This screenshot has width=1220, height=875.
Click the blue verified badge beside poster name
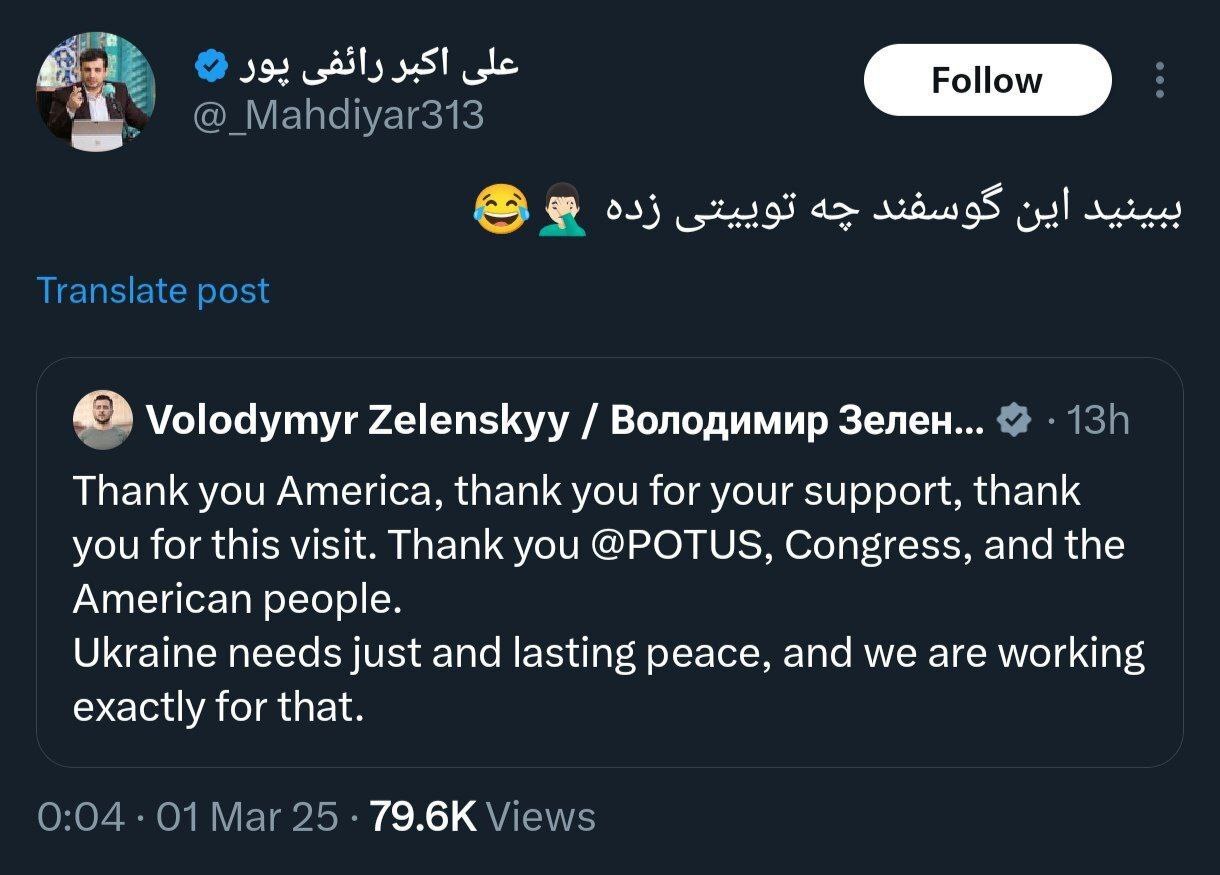click(211, 66)
